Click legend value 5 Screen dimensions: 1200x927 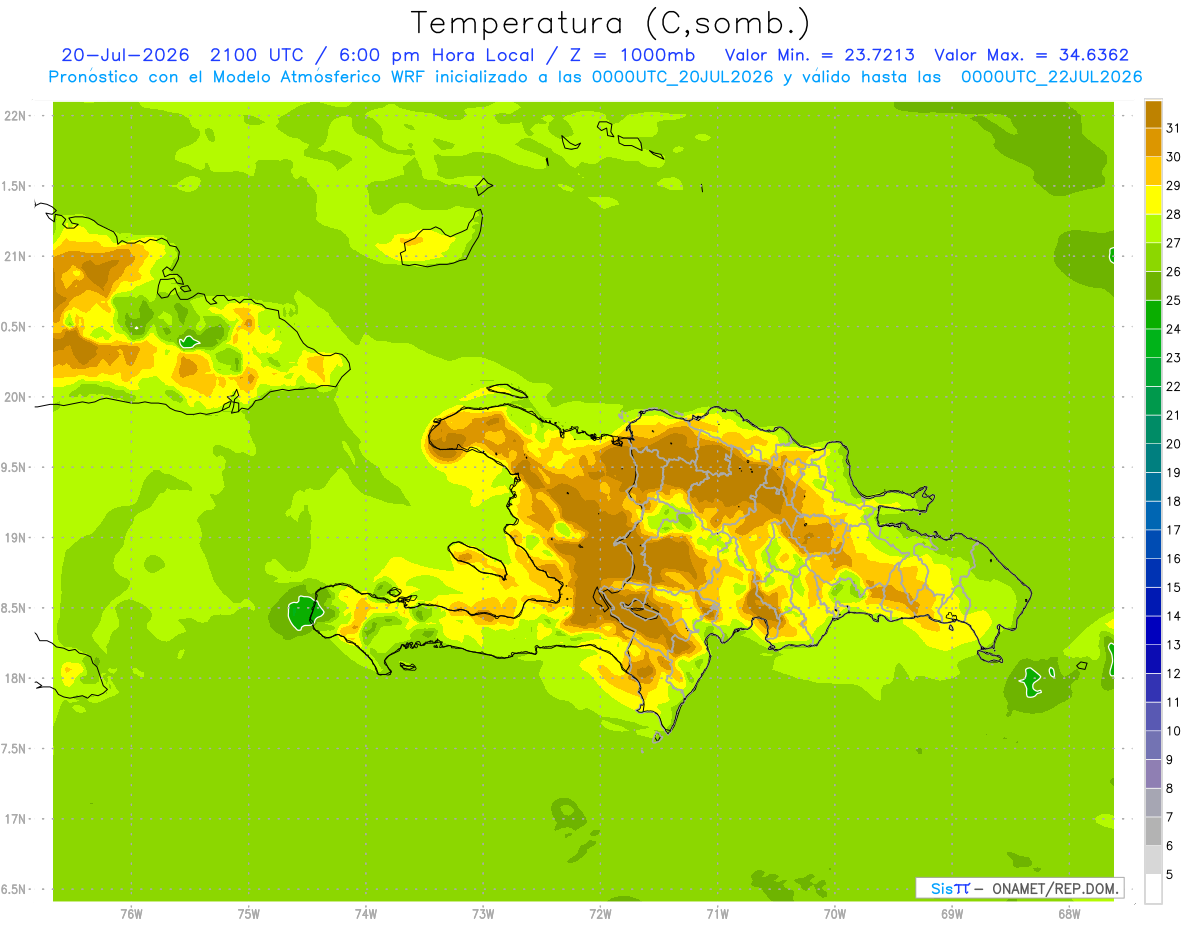[1171, 874]
